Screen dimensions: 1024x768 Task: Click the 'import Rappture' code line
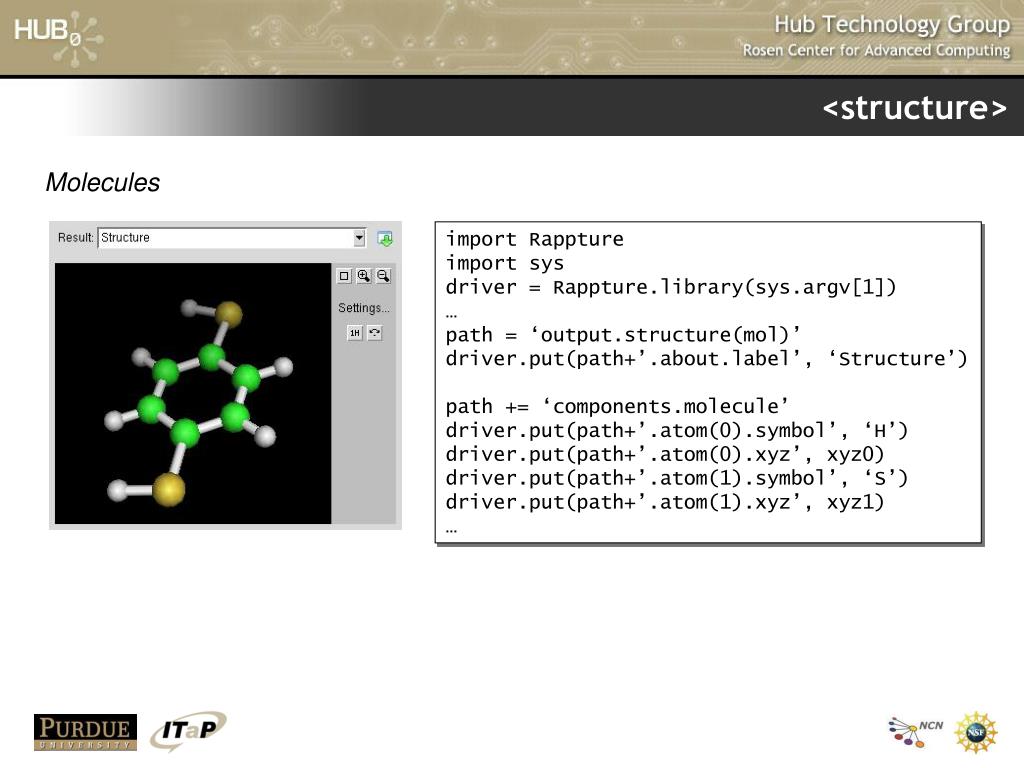click(534, 240)
